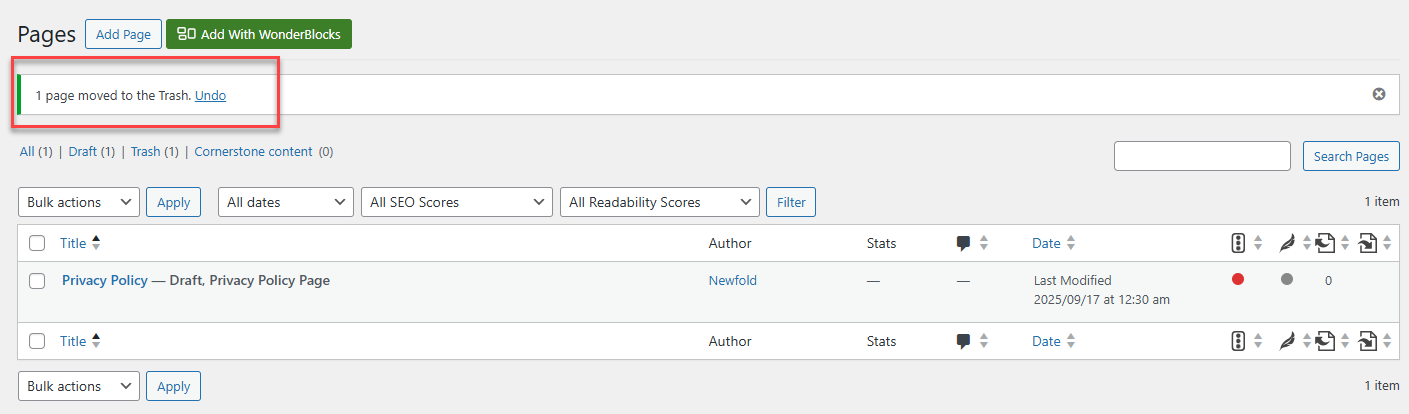
Task: Click the red SEO score dot for Privacy Policy
Action: (x=1238, y=280)
